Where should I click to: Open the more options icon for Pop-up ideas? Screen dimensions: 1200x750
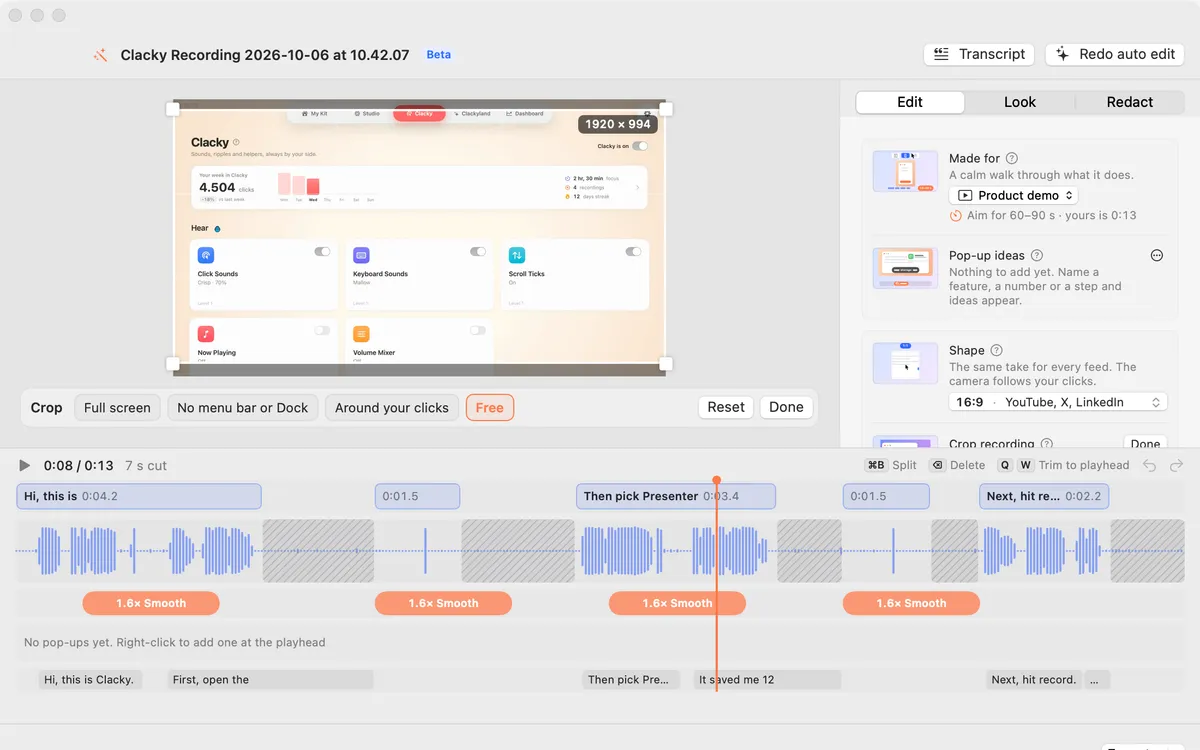click(x=1157, y=255)
